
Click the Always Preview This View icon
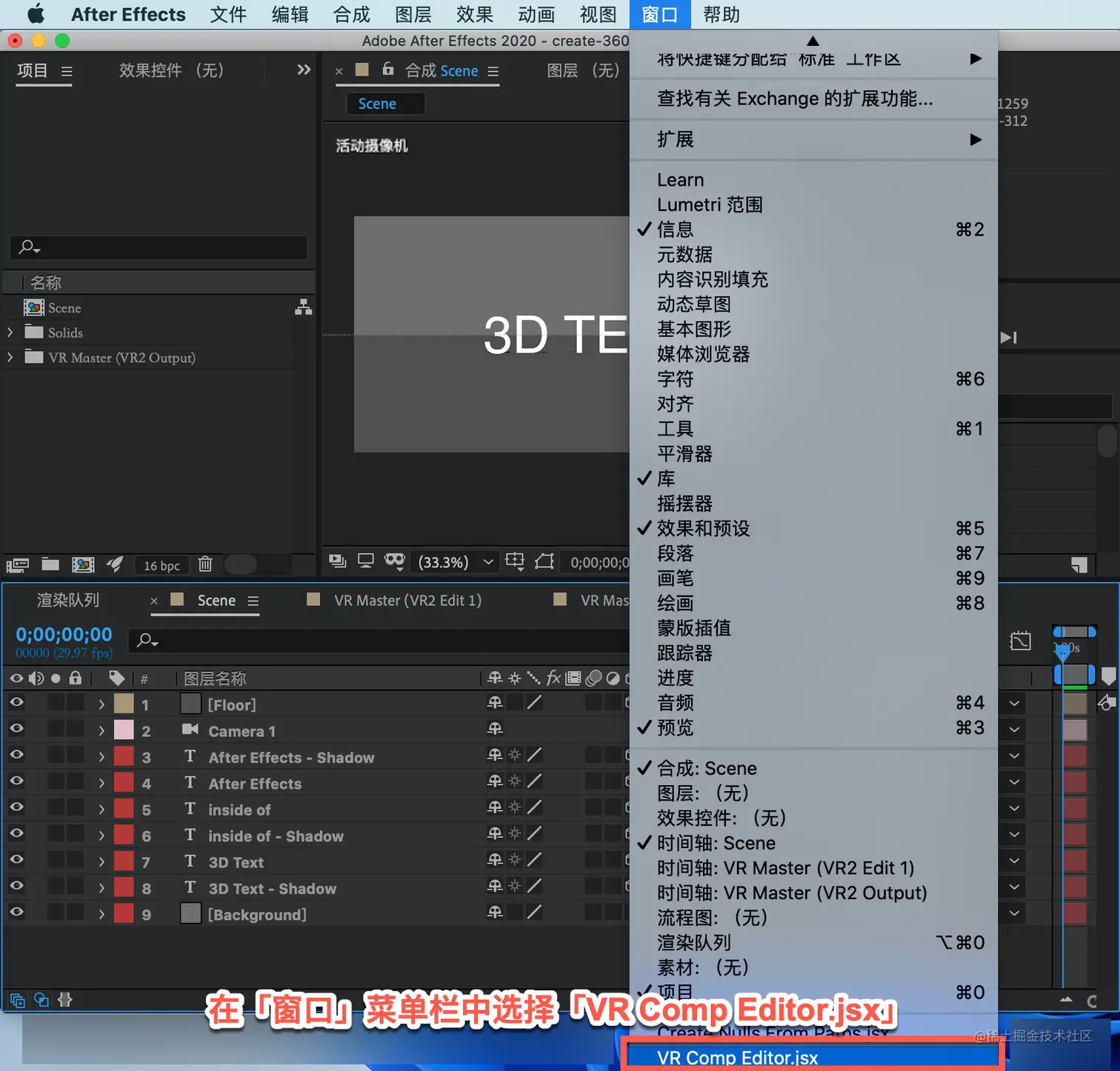coord(338,561)
